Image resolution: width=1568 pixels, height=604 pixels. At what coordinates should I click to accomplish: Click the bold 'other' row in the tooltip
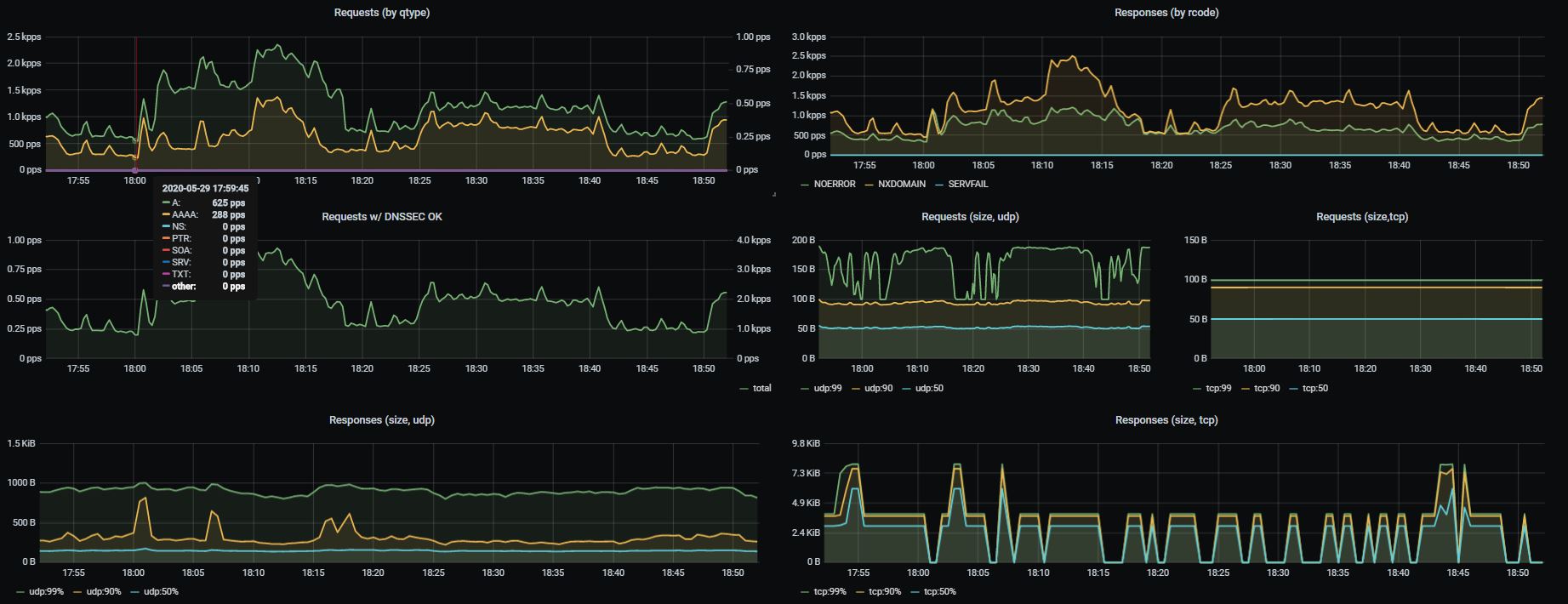click(x=204, y=287)
